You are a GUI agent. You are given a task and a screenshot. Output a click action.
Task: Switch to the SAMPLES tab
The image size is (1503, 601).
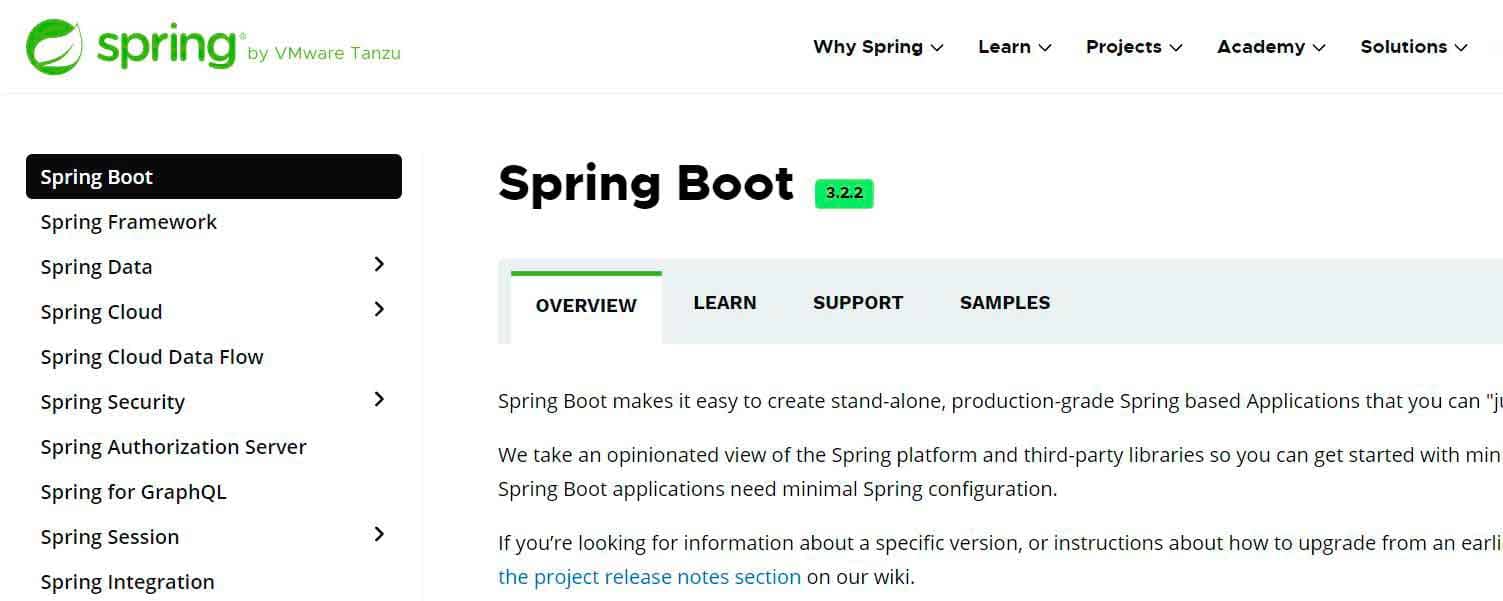[x=1005, y=303]
